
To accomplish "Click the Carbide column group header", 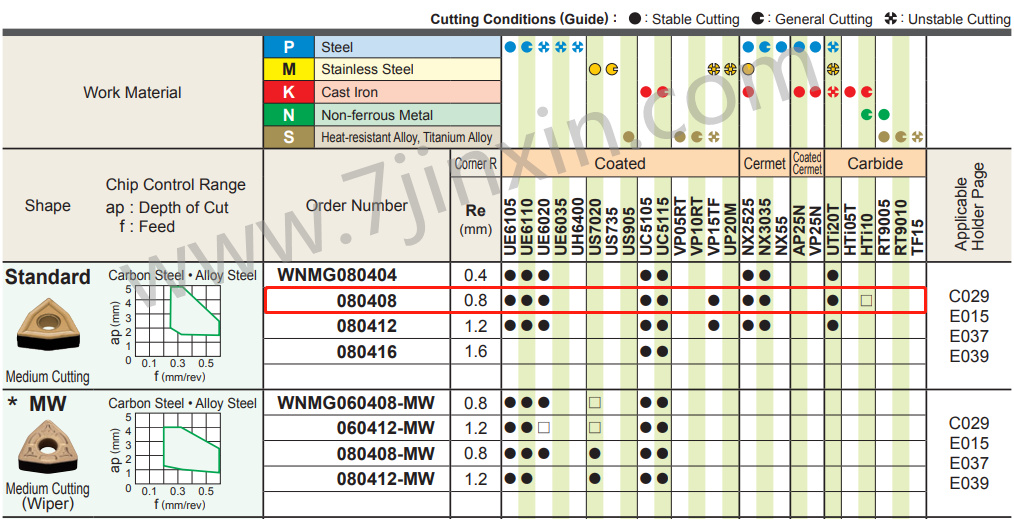I will coord(875,163).
